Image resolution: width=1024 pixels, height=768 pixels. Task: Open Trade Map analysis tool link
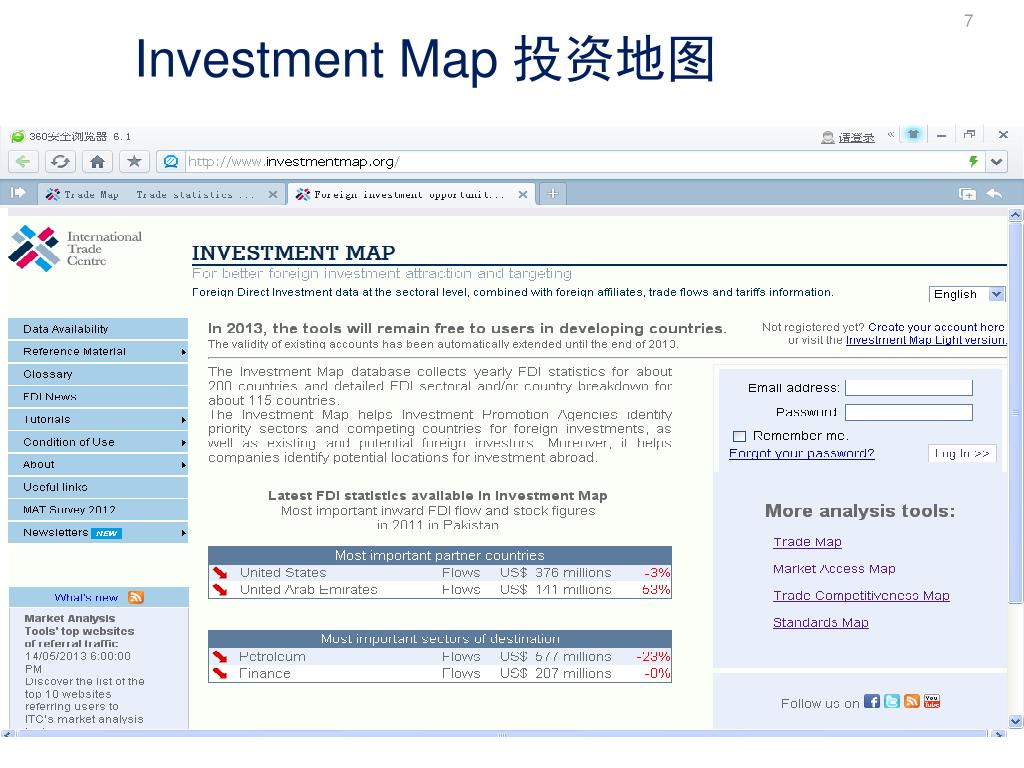pyautogui.click(x=807, y=542)
